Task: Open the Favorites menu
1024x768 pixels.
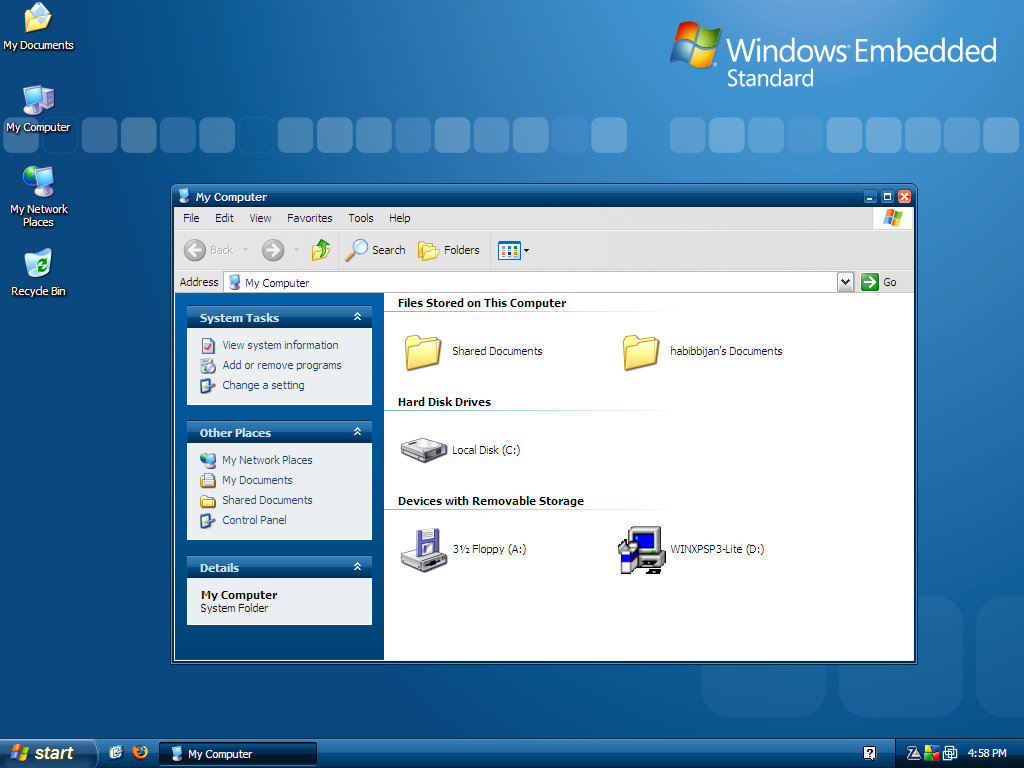Action: tap(310, 218)
